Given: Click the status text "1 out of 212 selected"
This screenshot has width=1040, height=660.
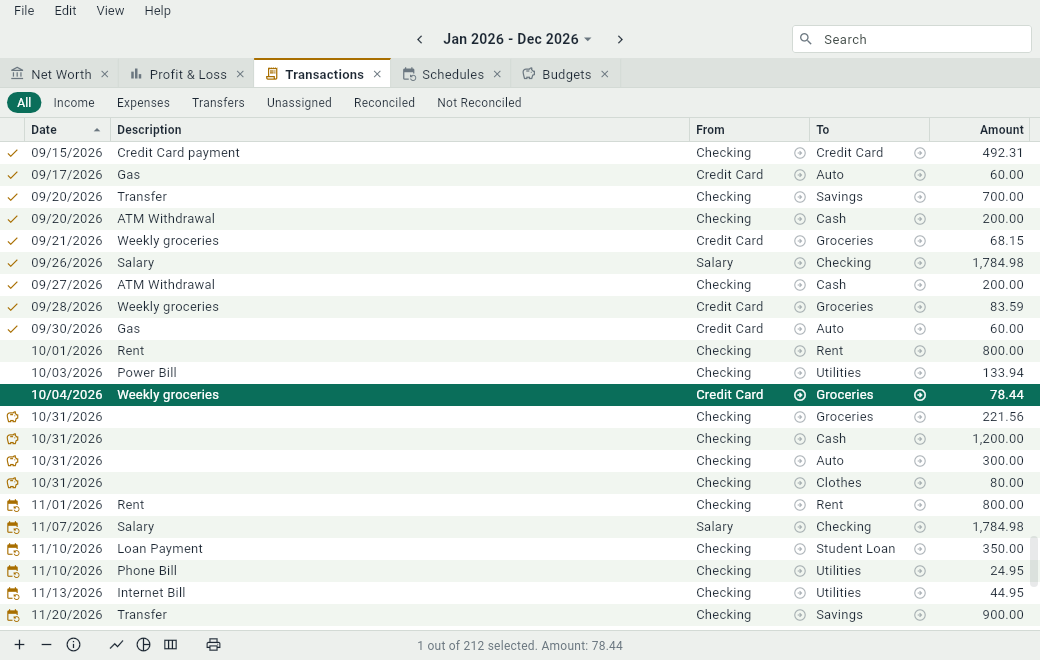Looking at the screenshot, I should [x=477, y=646].
